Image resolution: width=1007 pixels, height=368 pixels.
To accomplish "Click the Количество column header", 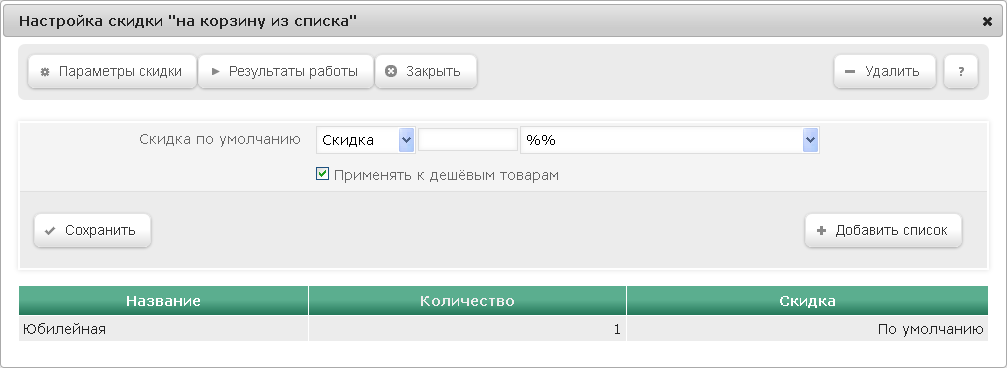I will tap(467, 301).
